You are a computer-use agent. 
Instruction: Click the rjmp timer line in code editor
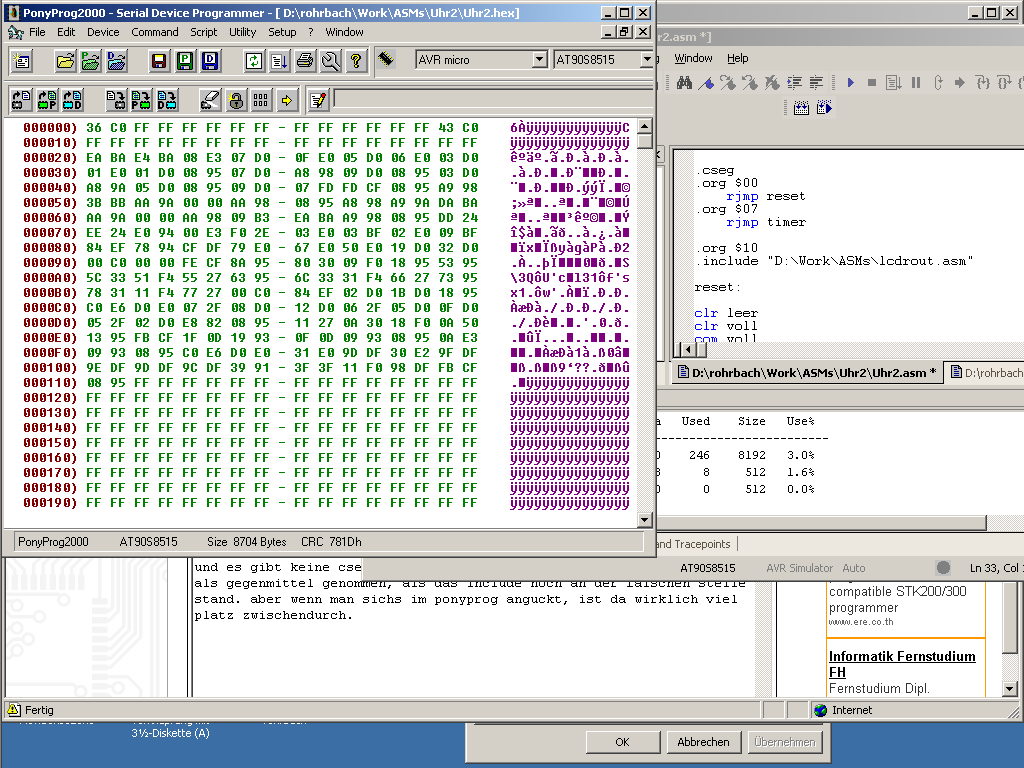765,222
